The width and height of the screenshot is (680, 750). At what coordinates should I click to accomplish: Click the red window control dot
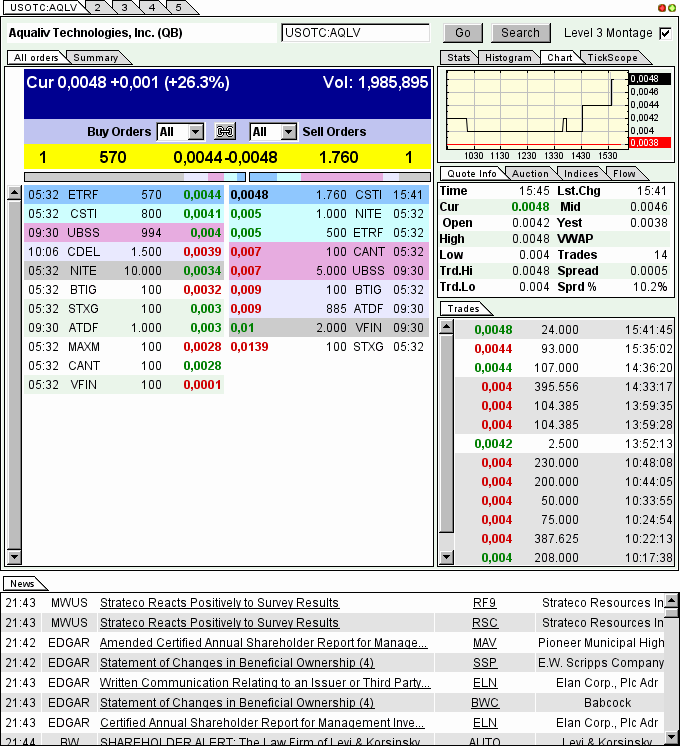point(662,8)
